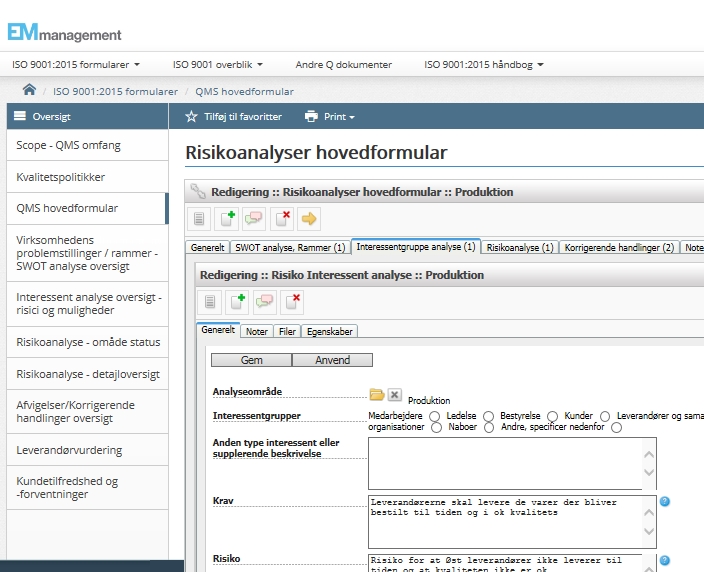
Task: Click the list view icon in Risikoanalyser hovedformular toolbar
Action: (199, 219)
